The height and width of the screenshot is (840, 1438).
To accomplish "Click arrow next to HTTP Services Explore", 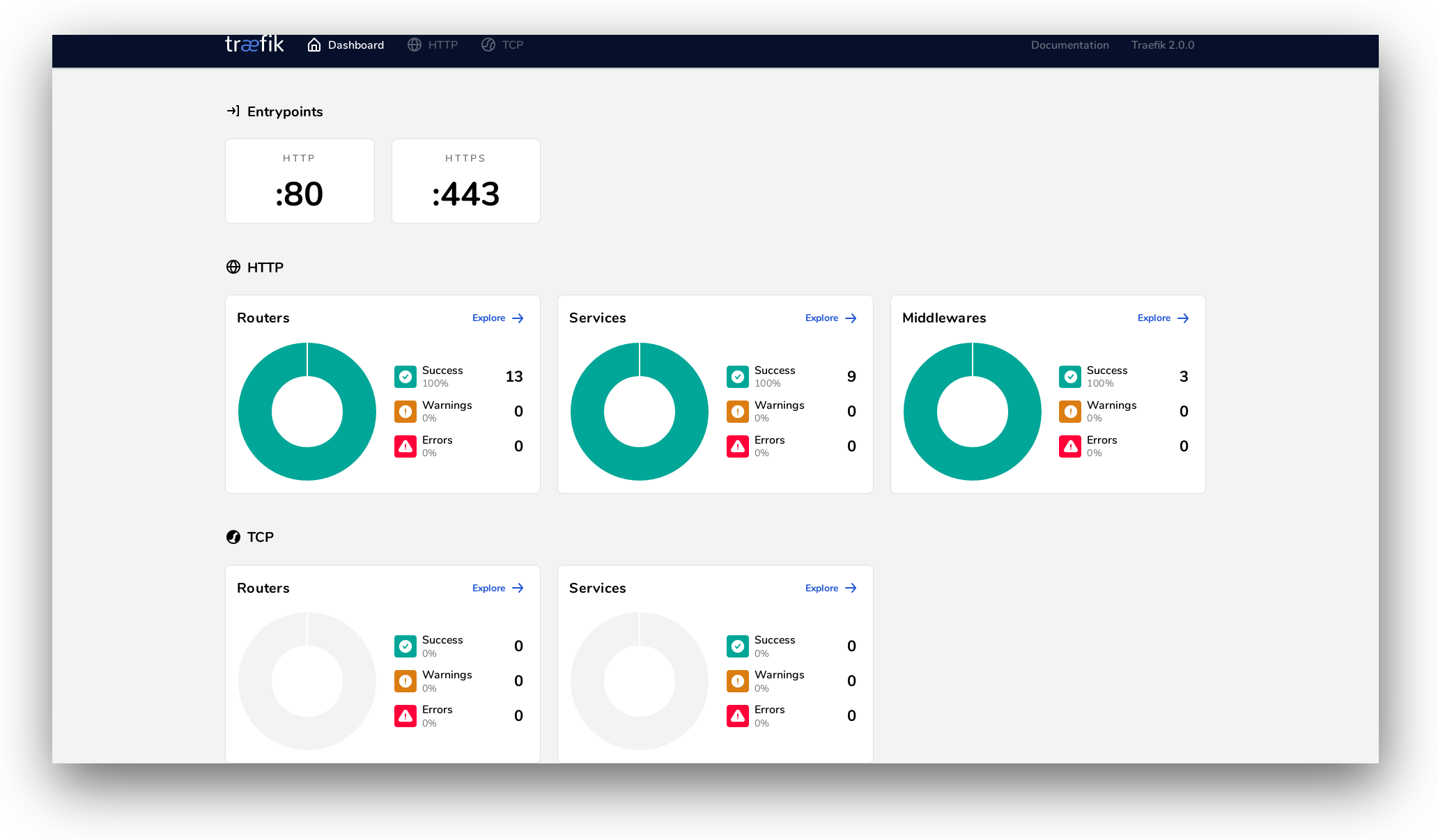I will click(x=851, y=318).
